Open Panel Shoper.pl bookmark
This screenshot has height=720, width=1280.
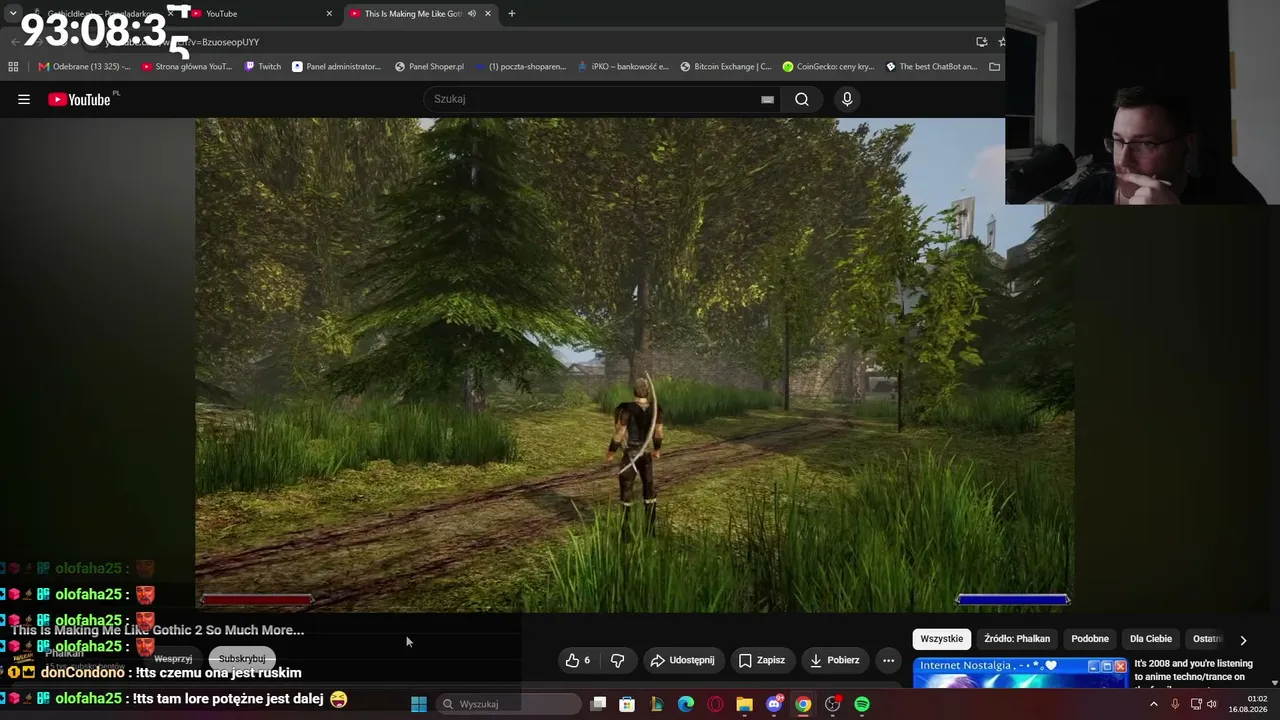pyautogui.click(x=429, y=67)
